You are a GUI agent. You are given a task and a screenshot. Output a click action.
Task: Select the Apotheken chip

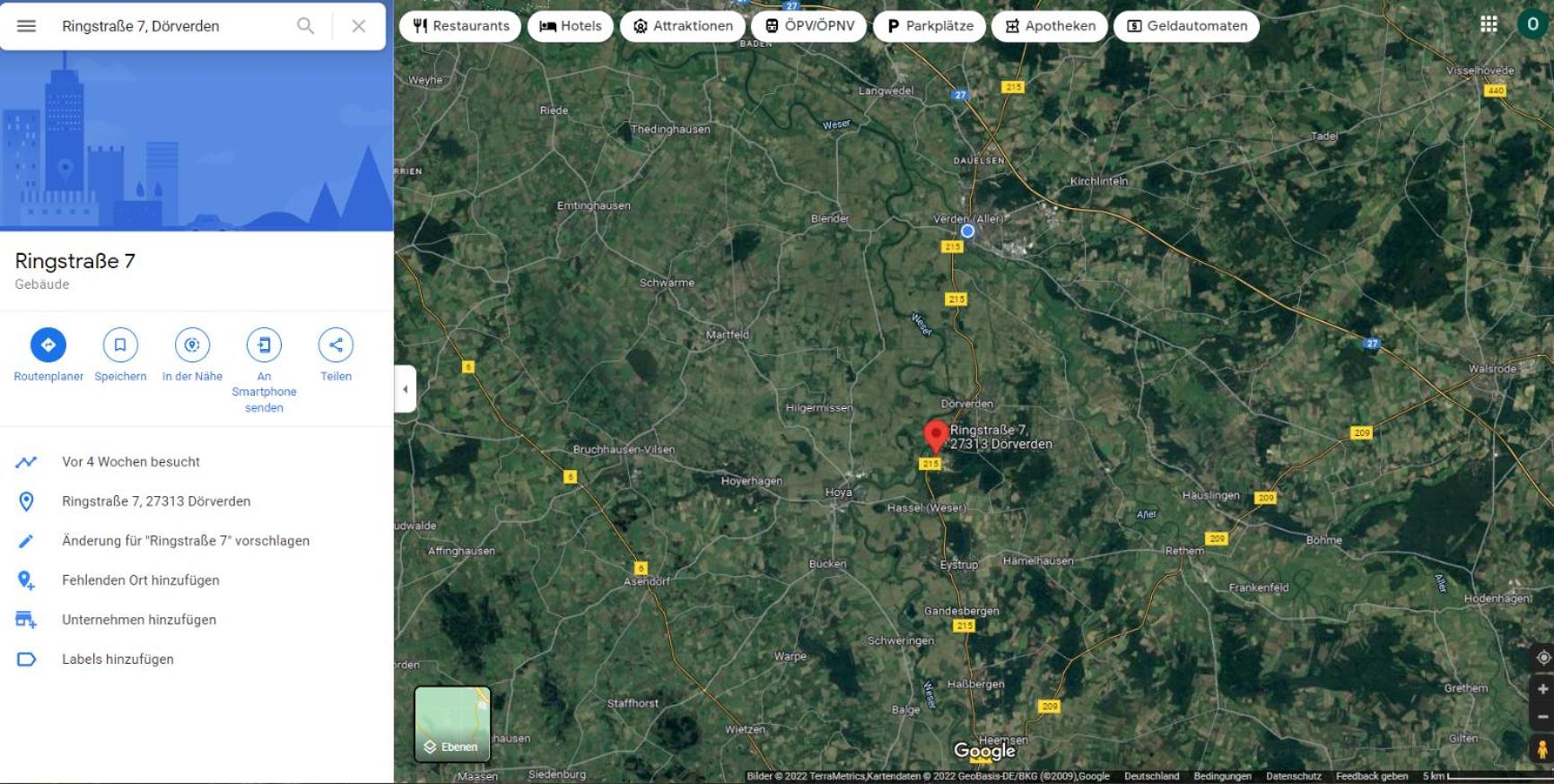1050,26
